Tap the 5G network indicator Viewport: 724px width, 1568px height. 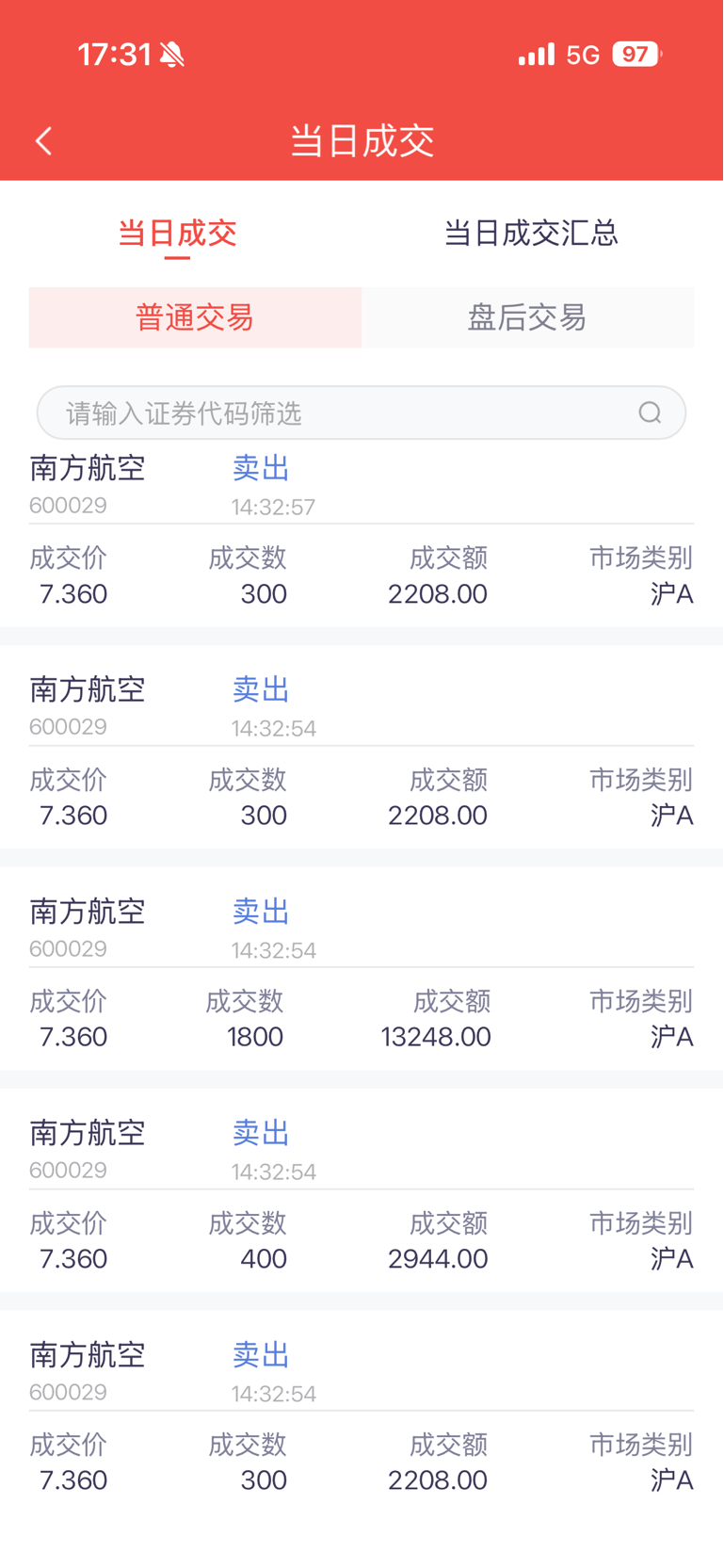583,55
